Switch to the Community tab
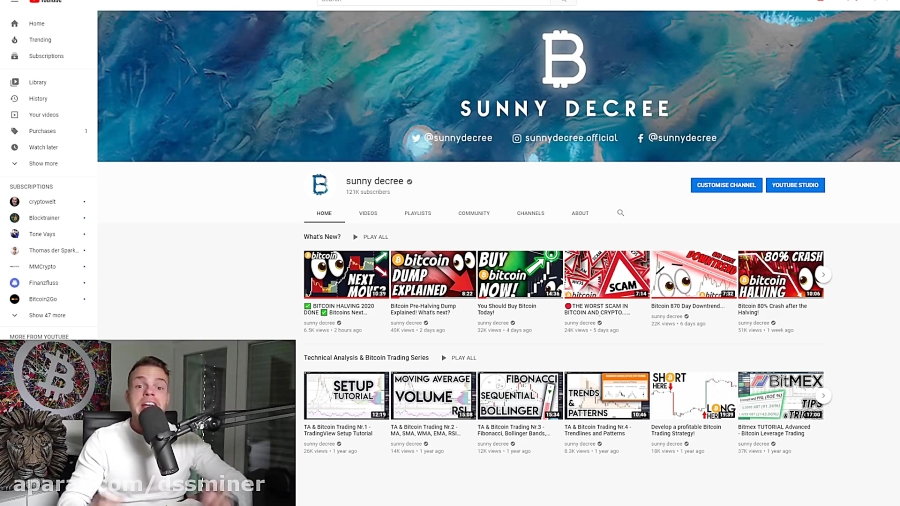This screenshot has height=506, width=900. (474, 213)
